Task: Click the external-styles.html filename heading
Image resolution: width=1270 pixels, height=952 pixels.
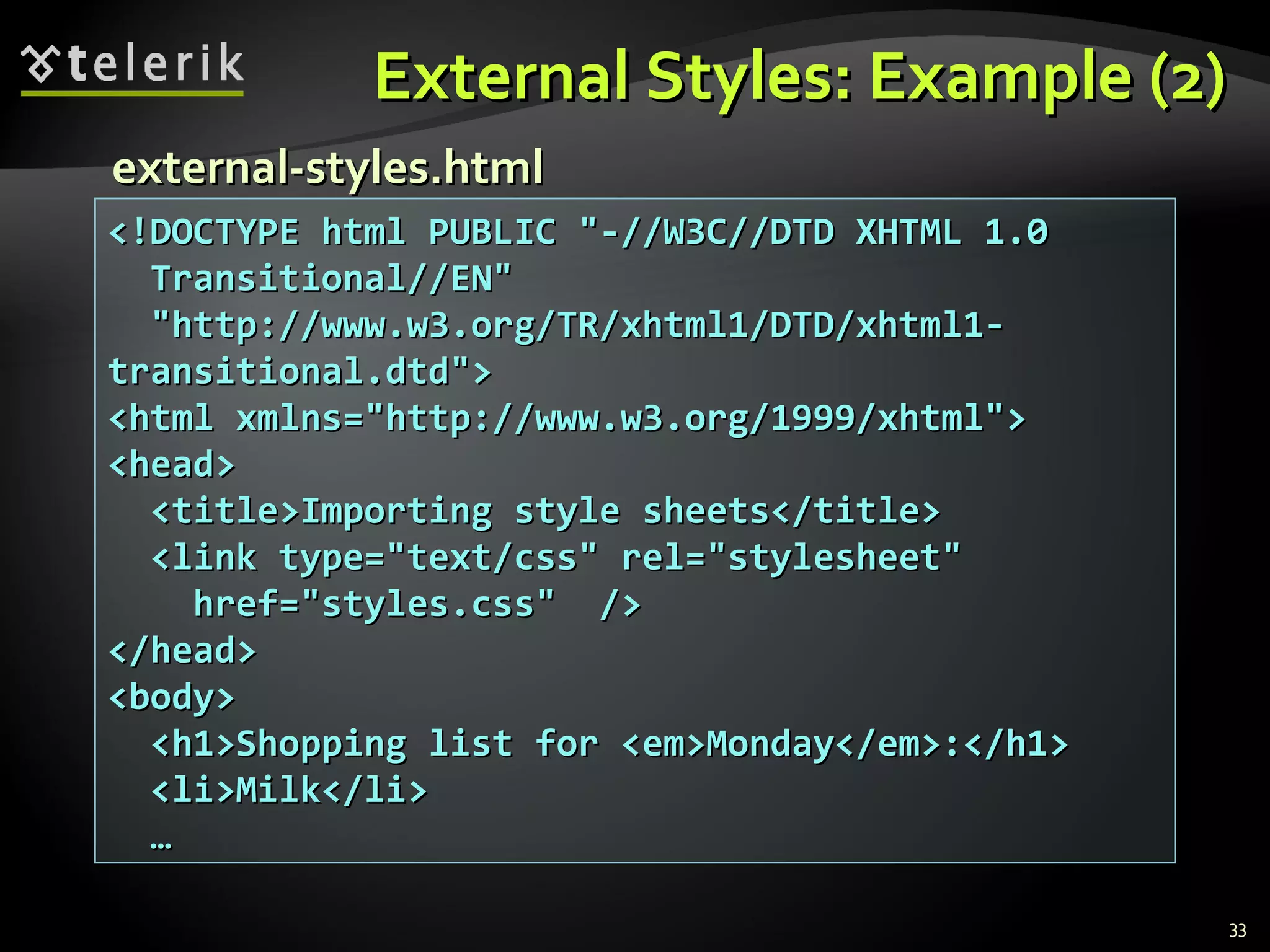Action: pos(328,167)
